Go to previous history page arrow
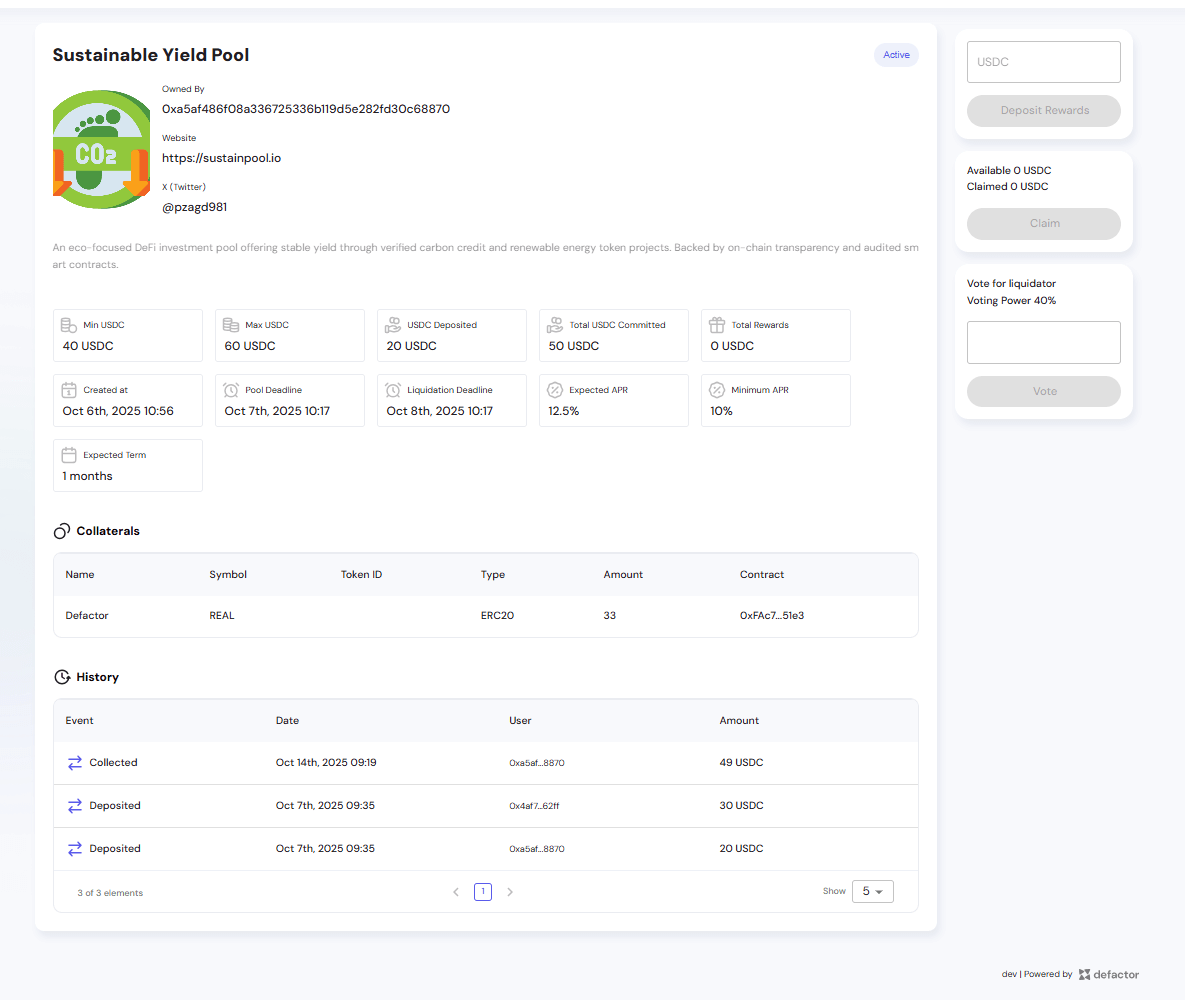 456,892
